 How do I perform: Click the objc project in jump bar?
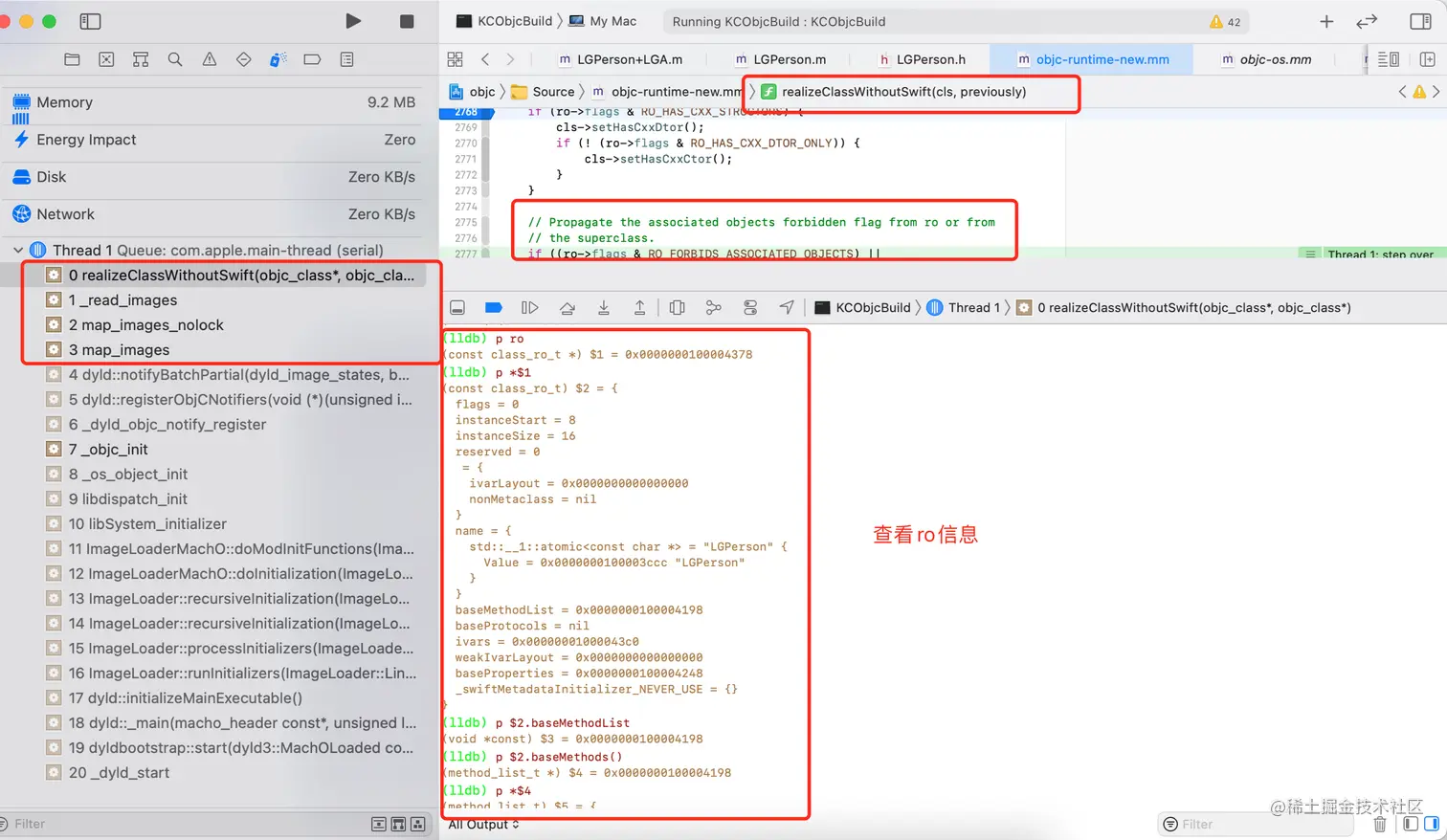click(x=473, y=92)
